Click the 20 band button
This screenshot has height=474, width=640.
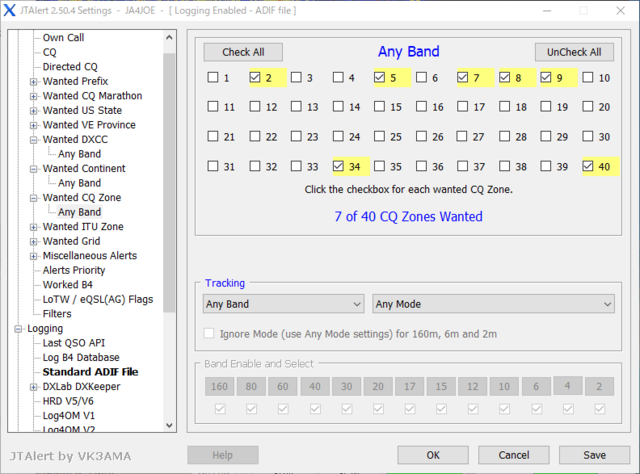tap(378, 386)
